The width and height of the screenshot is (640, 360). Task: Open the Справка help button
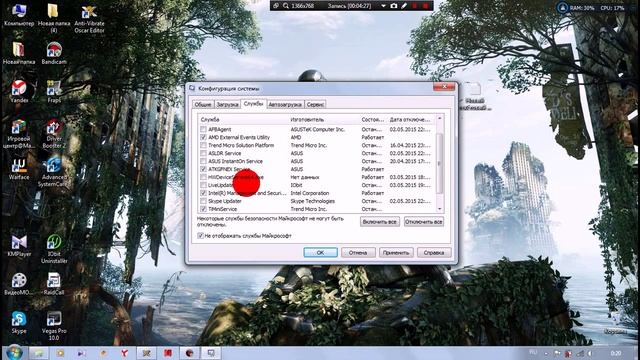(434, 253)
